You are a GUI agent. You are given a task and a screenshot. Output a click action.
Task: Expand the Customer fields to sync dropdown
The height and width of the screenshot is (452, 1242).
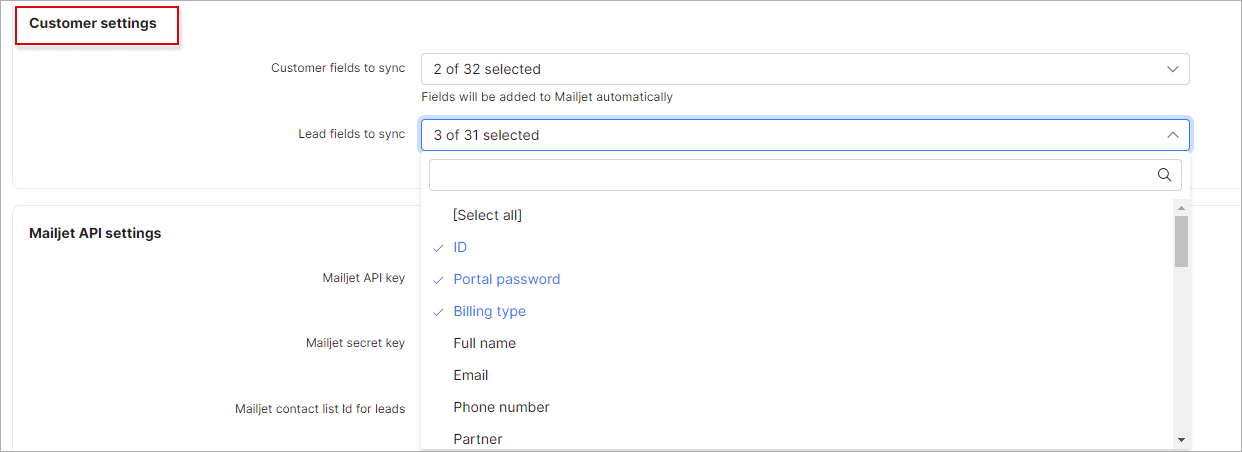click(x=805, y=69)
